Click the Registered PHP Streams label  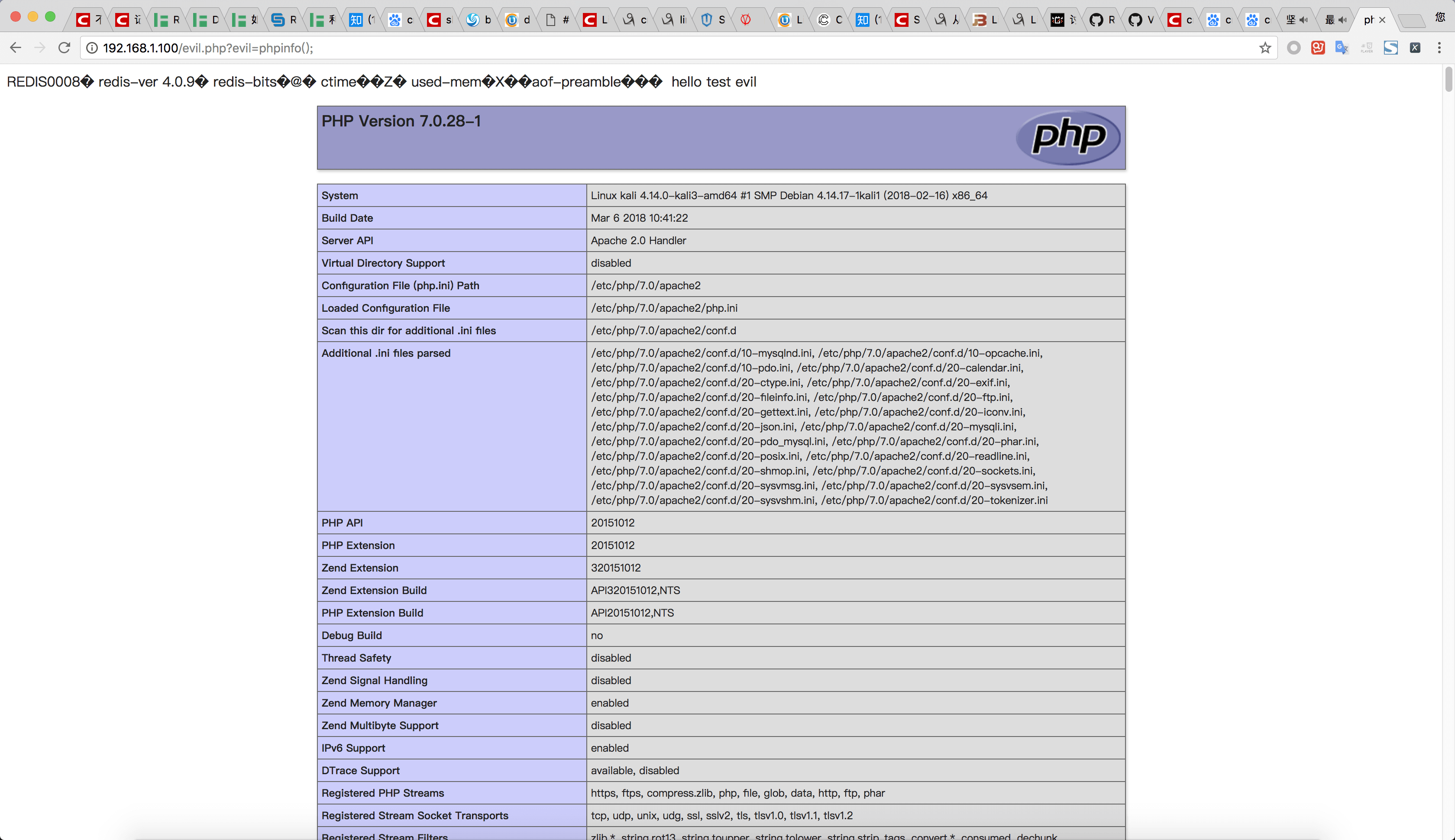pos(382,793)
